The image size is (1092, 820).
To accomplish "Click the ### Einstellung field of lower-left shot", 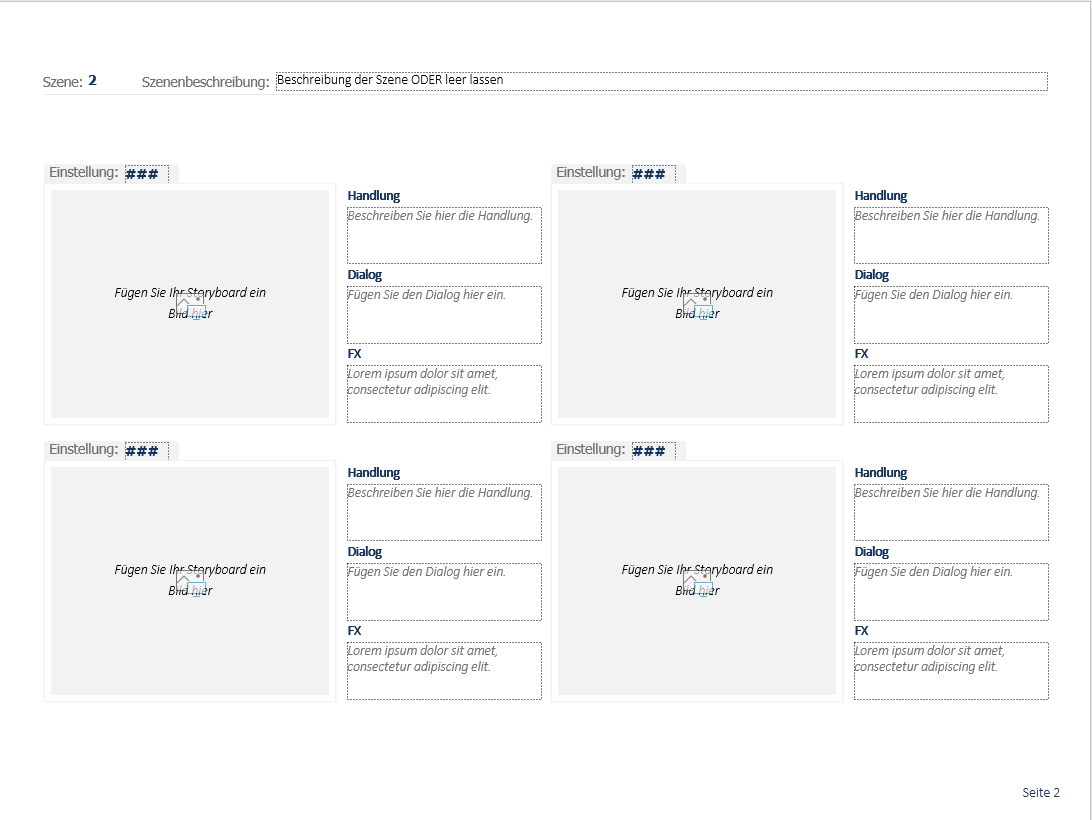I will 146,451.
